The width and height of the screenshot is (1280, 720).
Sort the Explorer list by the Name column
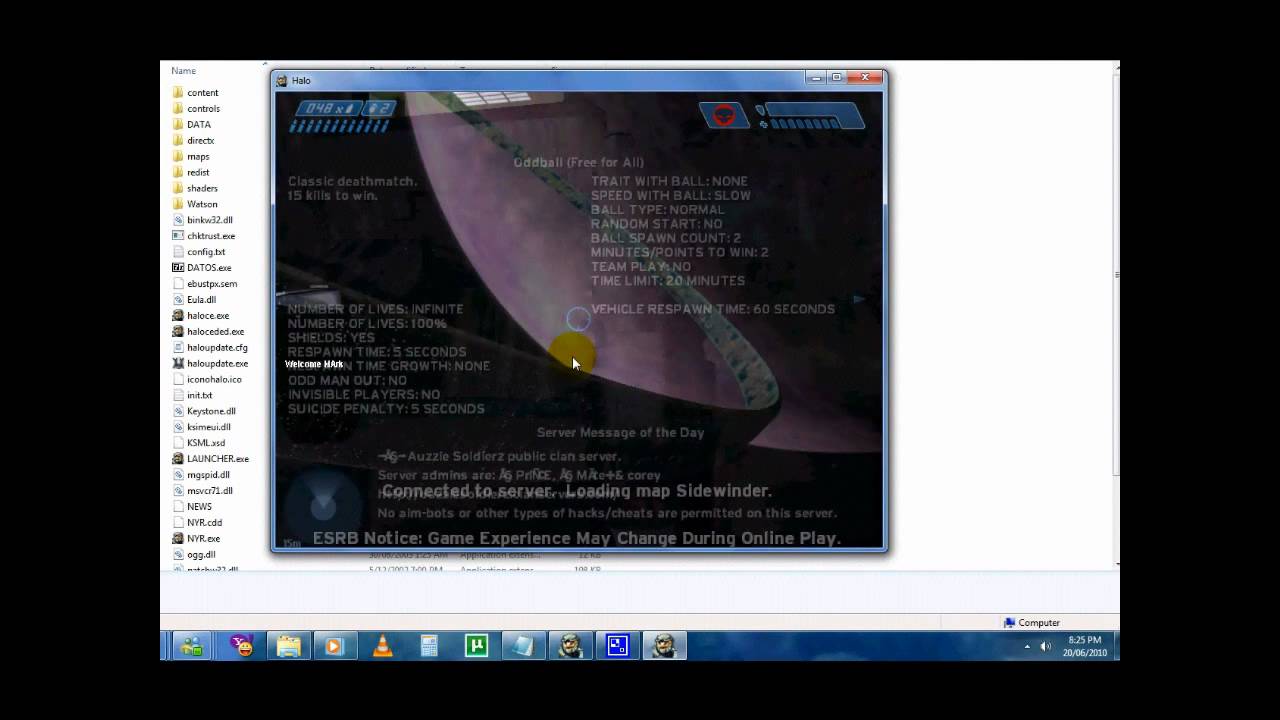(184, 71)
